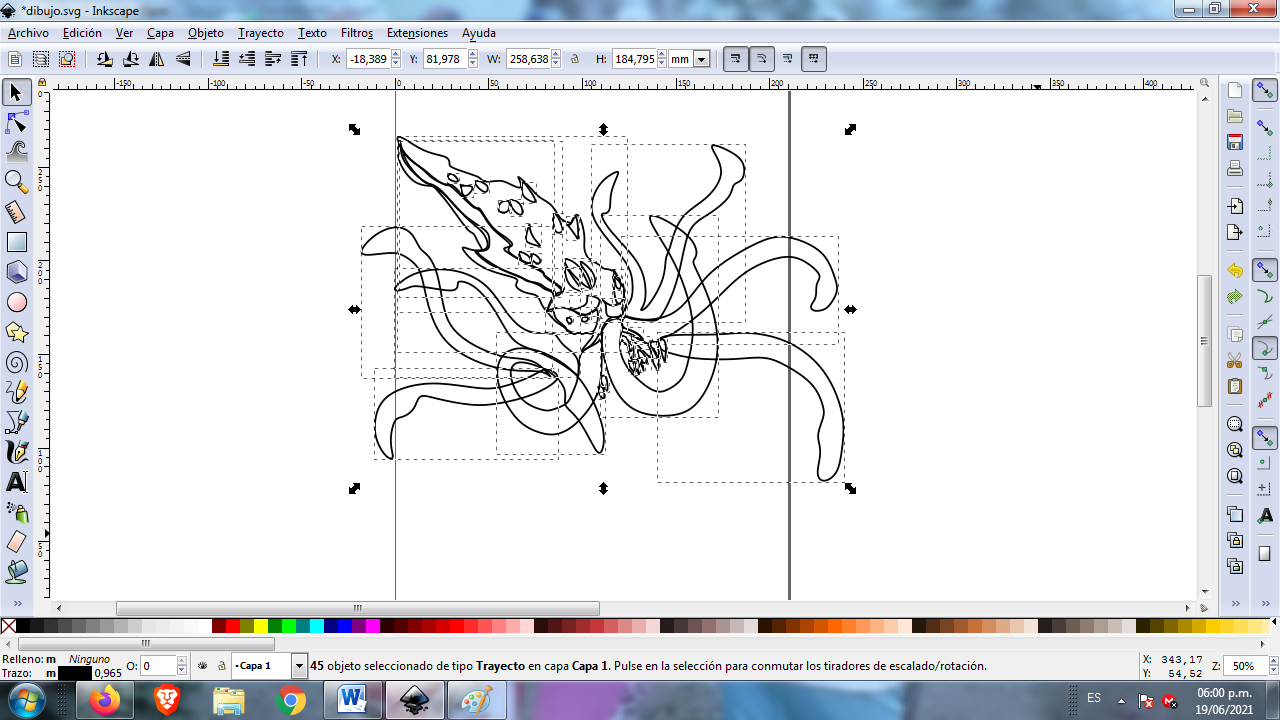Raise selection to top

[x=299, y=59]
